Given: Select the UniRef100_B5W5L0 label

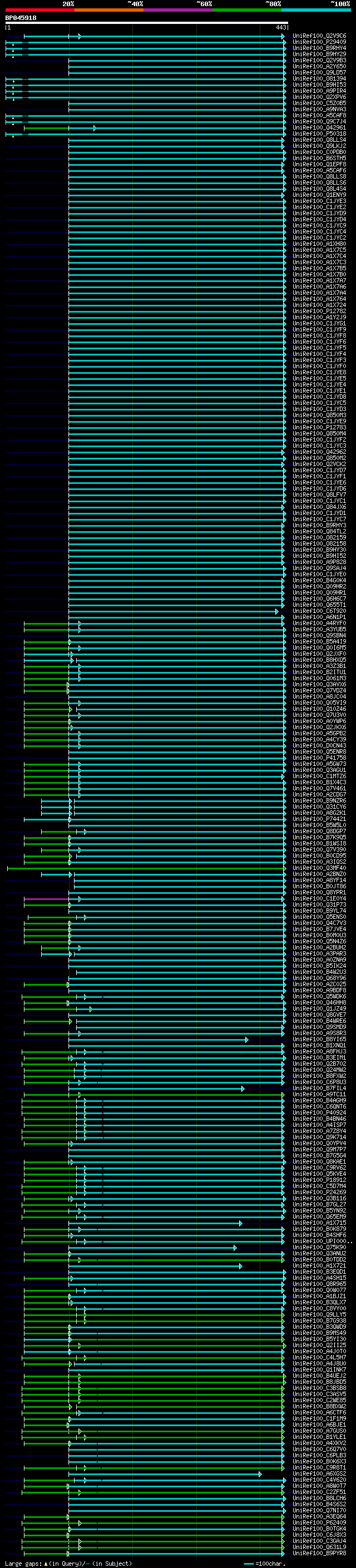Looking at the screenshot, I should 319,825.
